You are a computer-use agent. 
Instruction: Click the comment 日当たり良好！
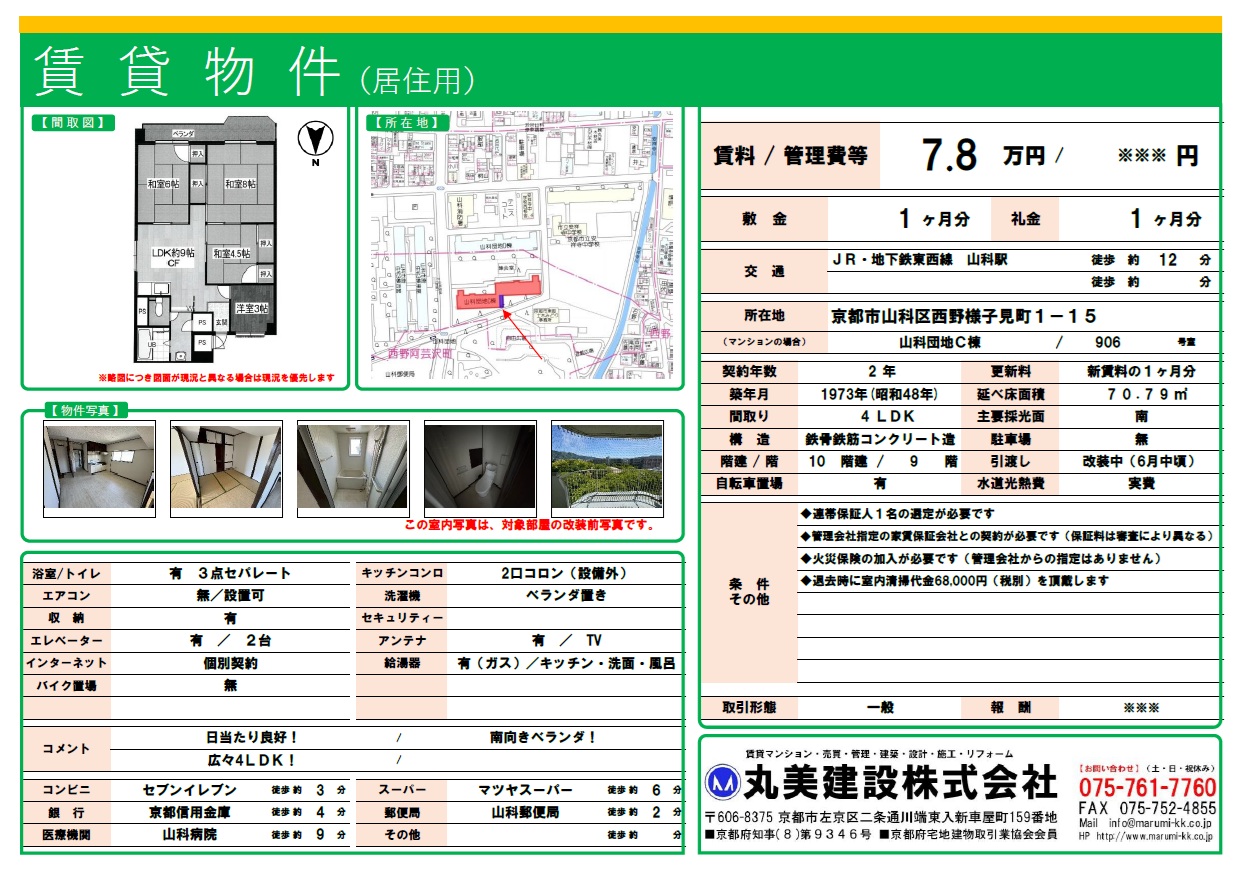tap(252, 737)
